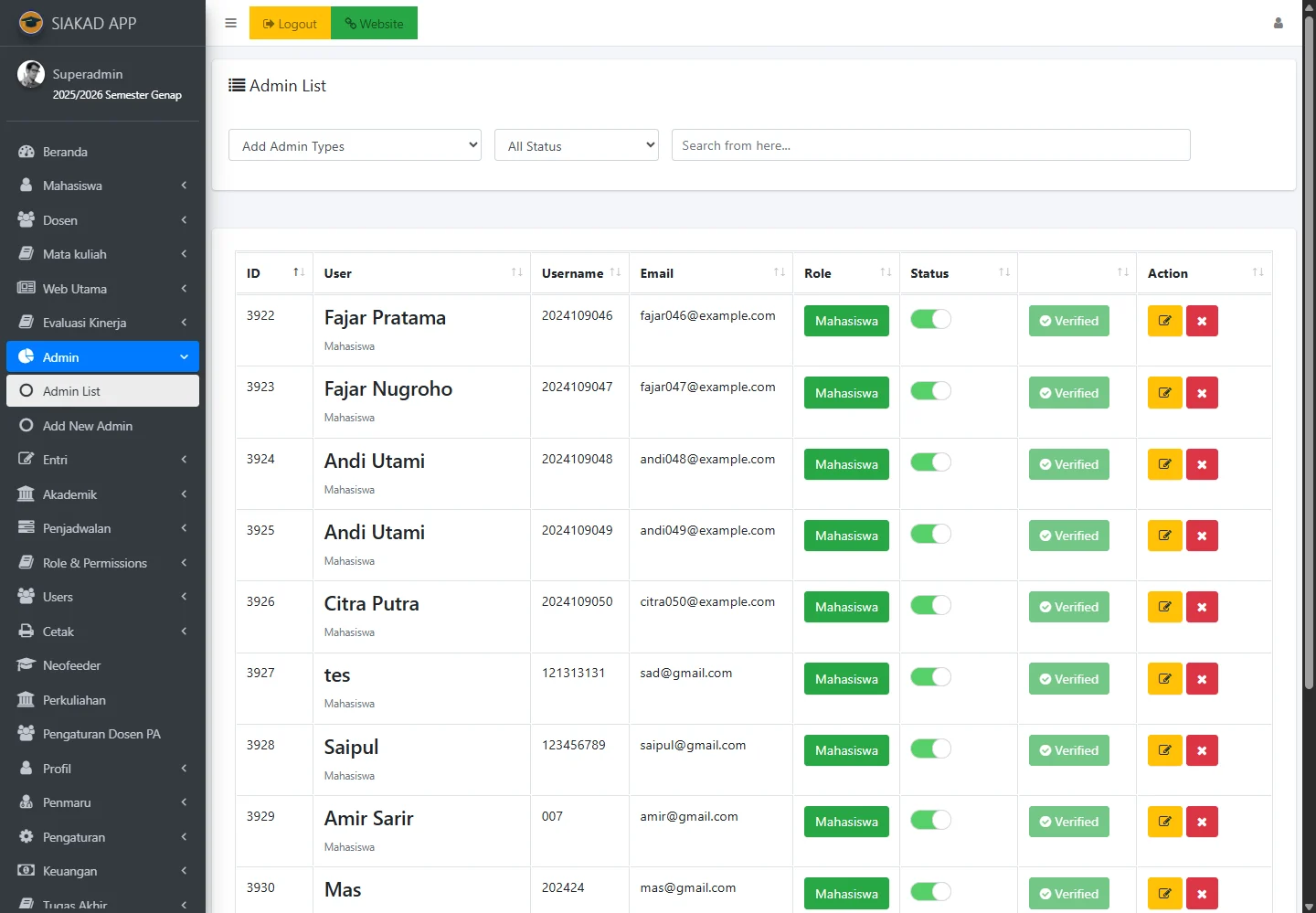Image resolution: width=1316 pixels, height=913 pixels.
Task: Expand the Mahasiswa sidebar menu
Action: click(x=102, y=186)
